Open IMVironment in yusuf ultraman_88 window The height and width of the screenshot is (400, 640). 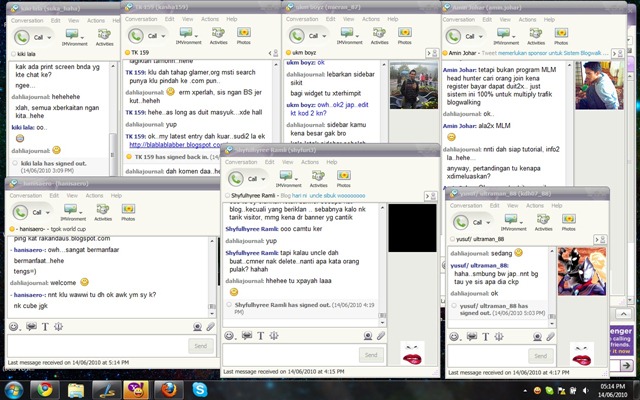[x=513, y=222]
